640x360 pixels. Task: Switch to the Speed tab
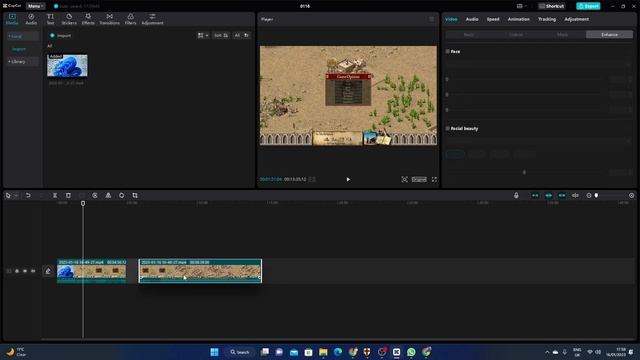pyautogui.click(x=493, y=19)
